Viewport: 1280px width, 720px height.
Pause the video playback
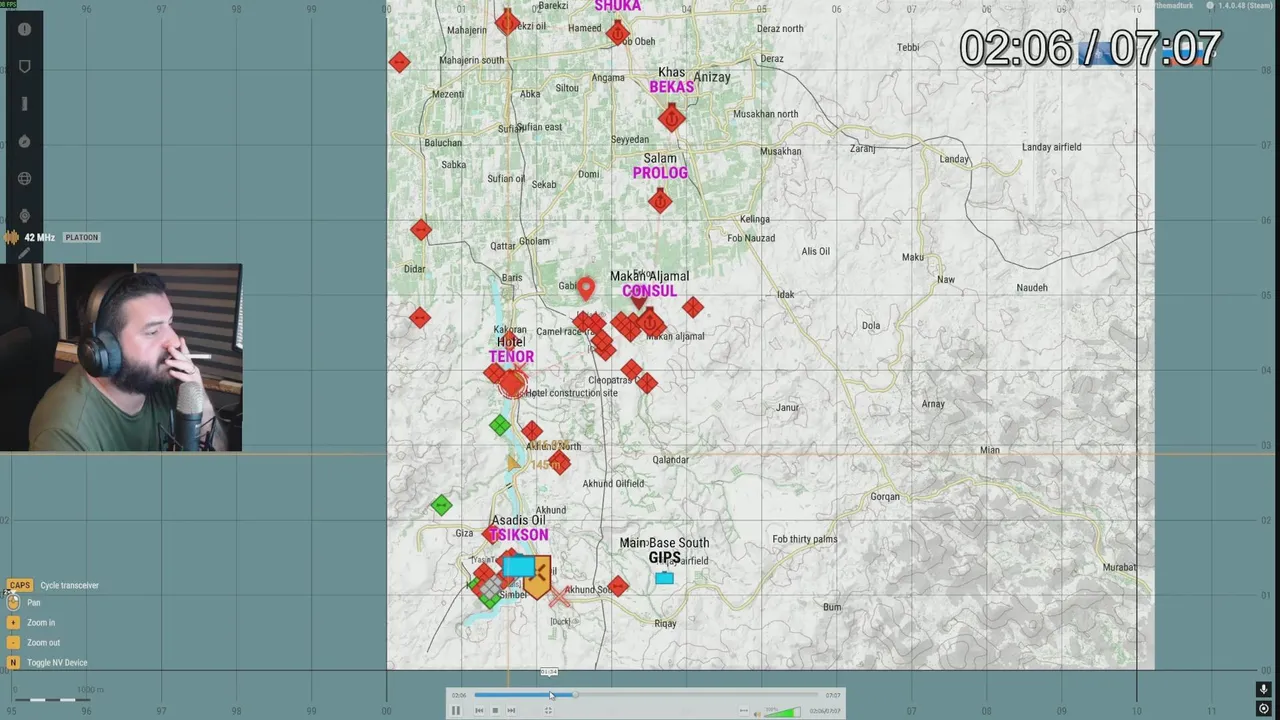pyautogui.click(x=455, y=711)
